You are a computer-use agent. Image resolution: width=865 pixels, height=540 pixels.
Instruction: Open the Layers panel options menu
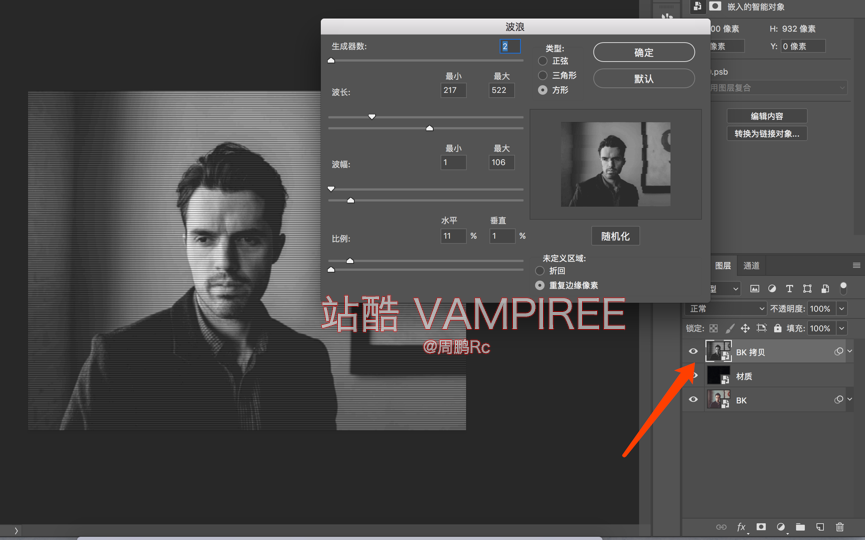[856, 265]
